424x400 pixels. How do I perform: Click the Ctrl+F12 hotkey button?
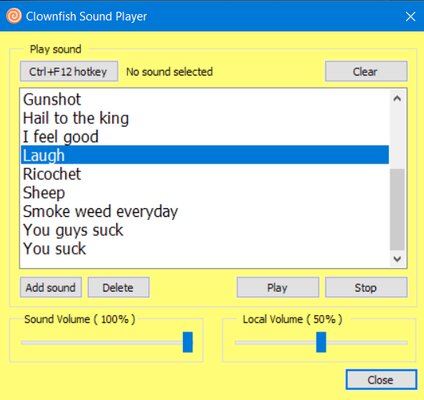(69, 71)
